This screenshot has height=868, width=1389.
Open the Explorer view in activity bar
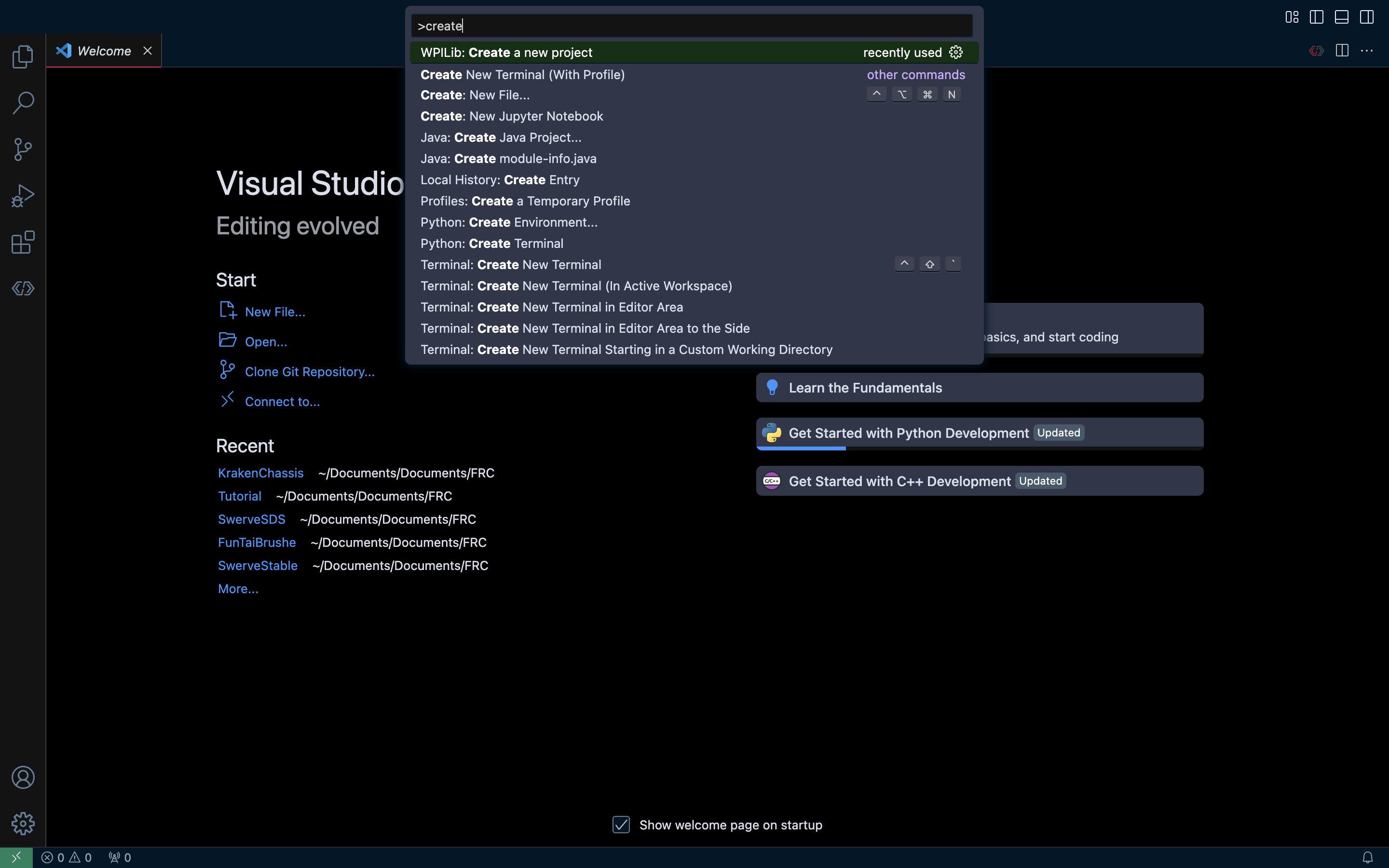[23, 56]
